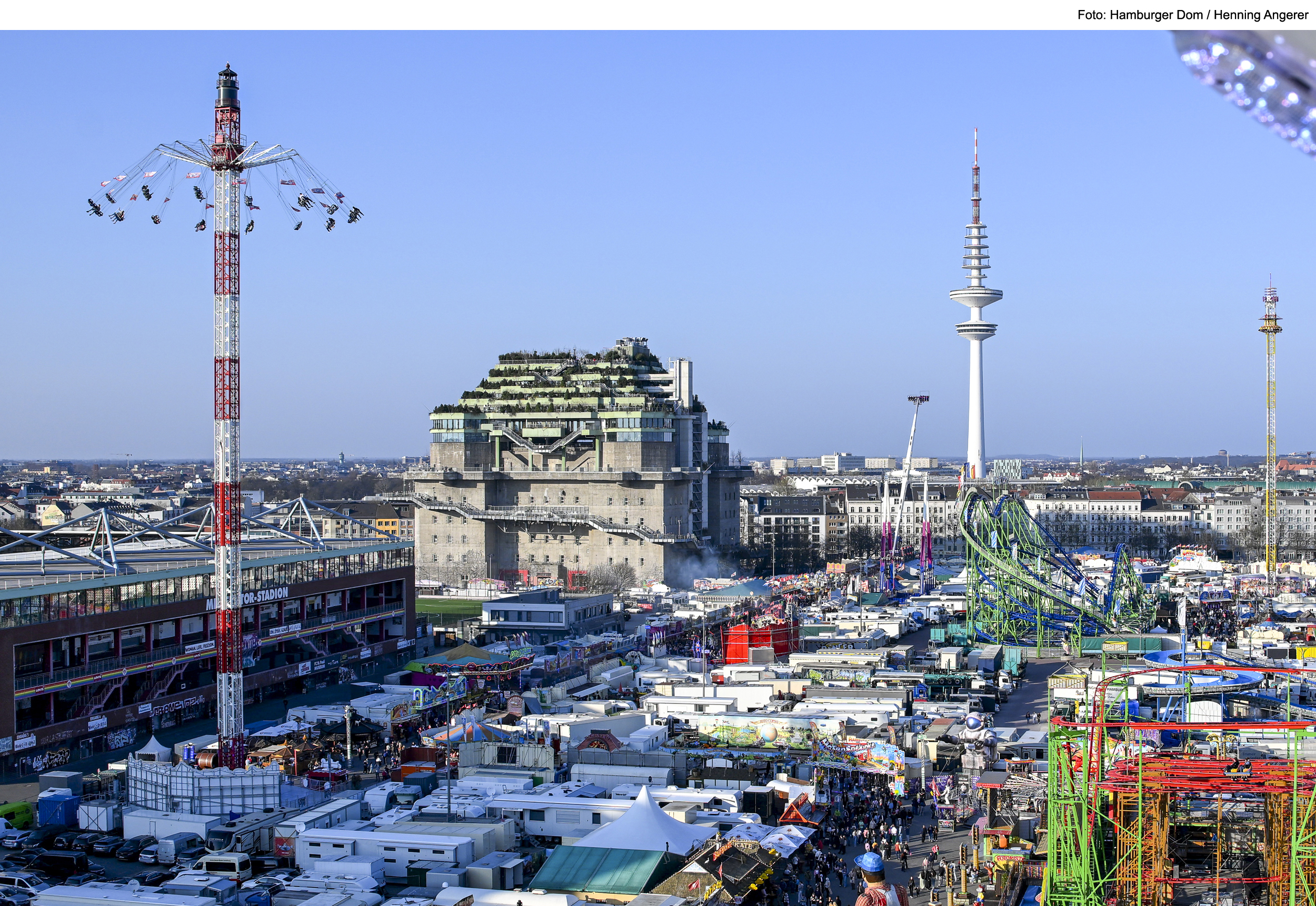
Task: Click the white pointed tent at the bottom
Action: (646, 822)
